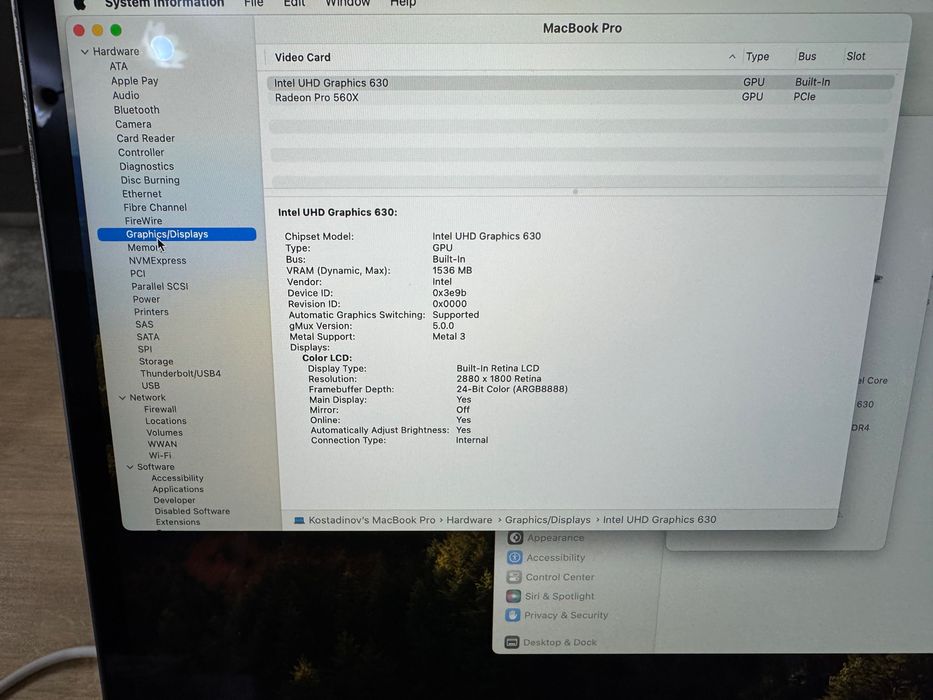Open Privacy & Security icon in System Settings
The image size is (933, 700).
pyautogui.click(x=512, y=615)
